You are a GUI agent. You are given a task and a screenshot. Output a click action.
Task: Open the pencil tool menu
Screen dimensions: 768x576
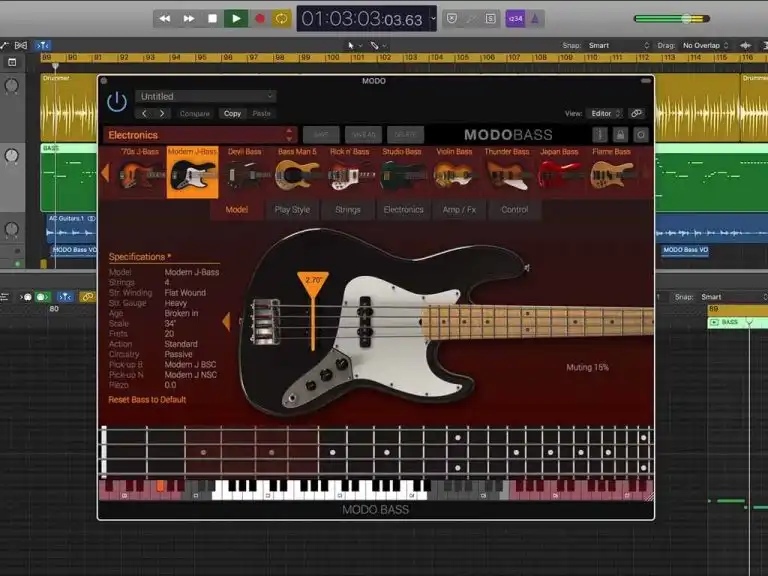[x=379, y=46]
